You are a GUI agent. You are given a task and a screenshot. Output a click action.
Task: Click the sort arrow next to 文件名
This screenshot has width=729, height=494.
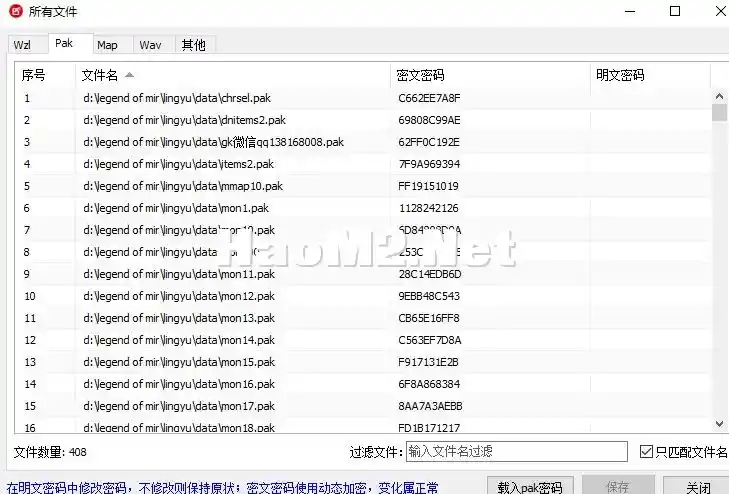130,75
